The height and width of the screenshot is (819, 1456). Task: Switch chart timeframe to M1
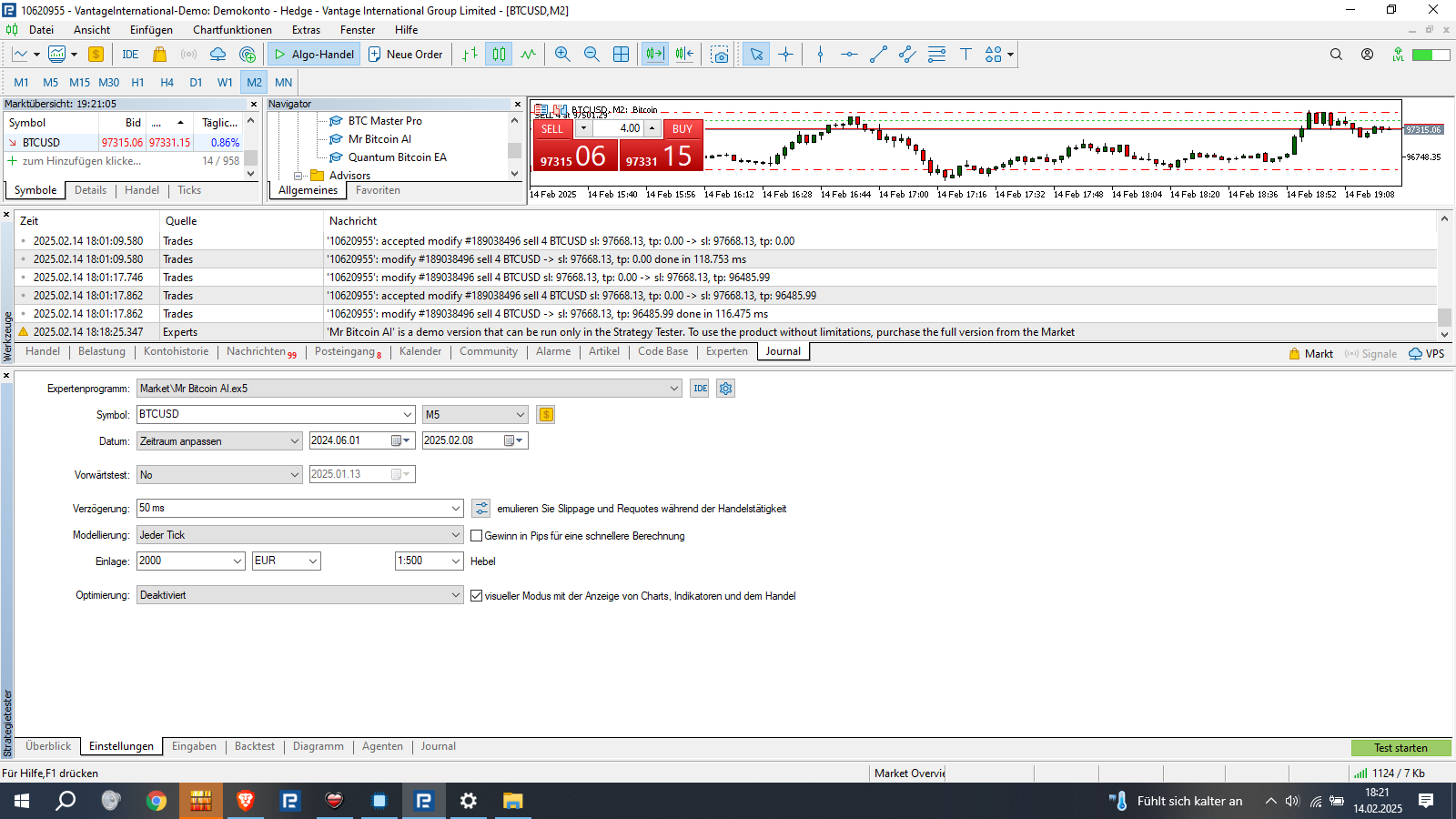point(21,82)
